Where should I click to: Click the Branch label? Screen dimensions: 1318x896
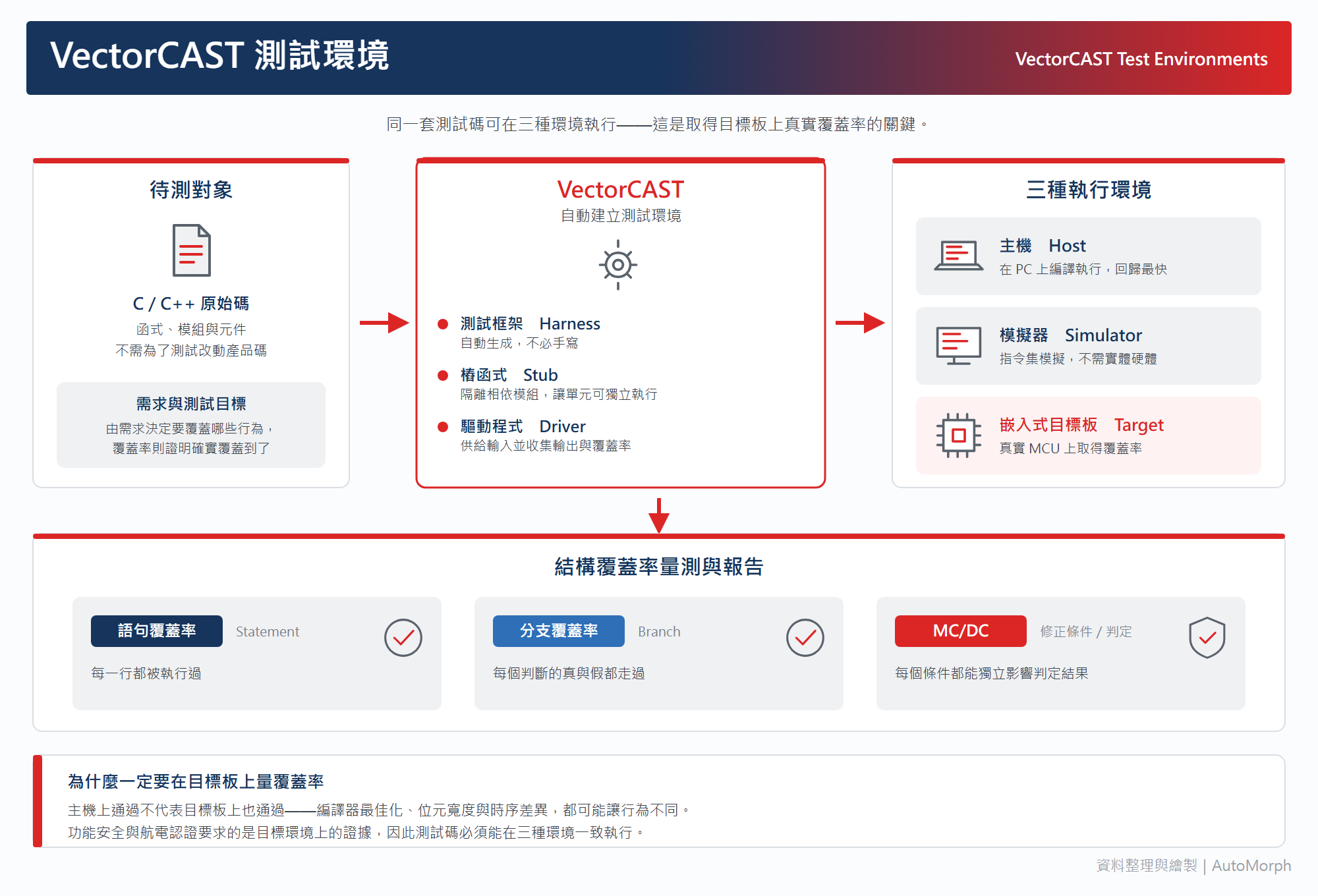click(x=659, y=632)
